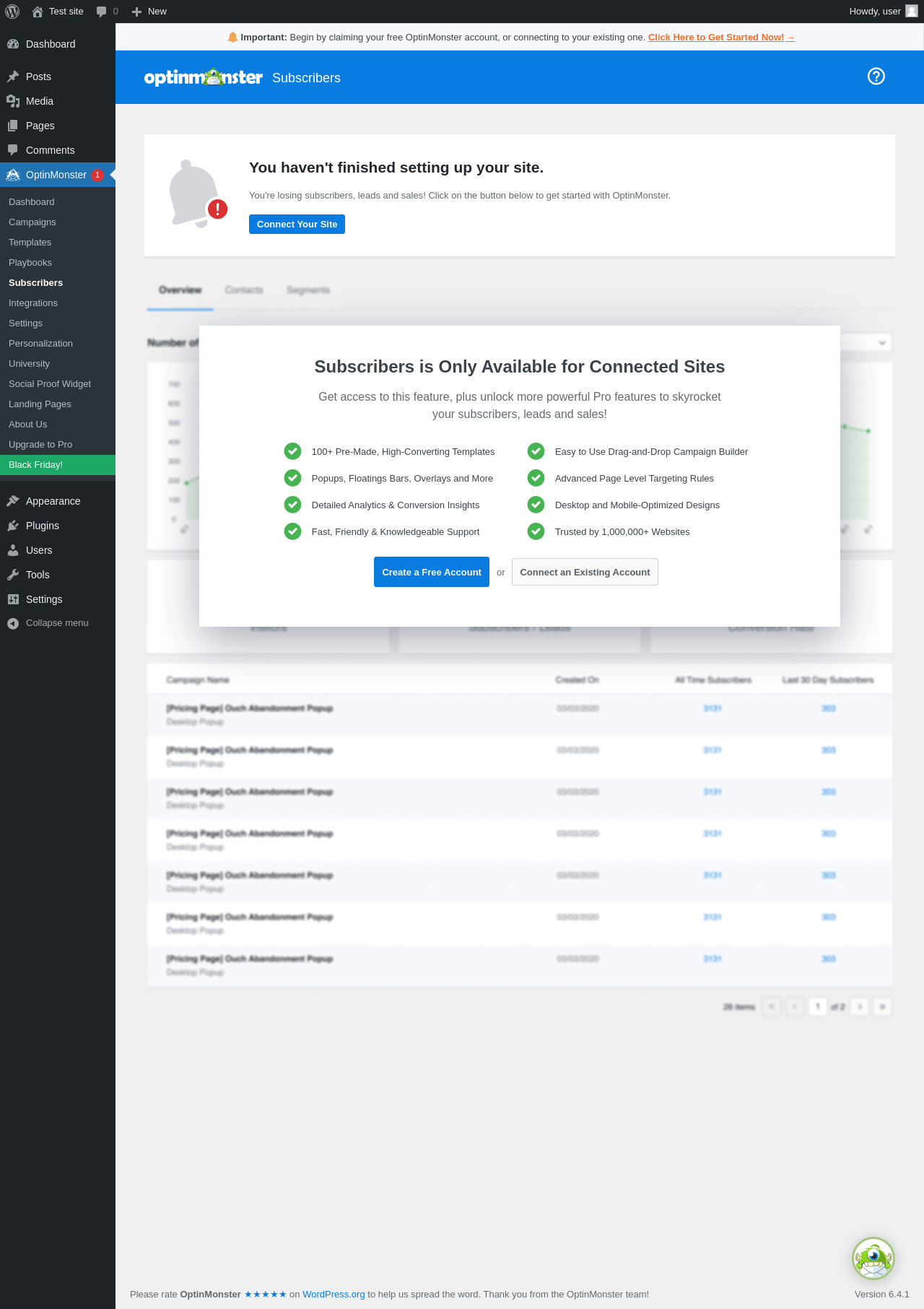Switch to the Contacts tab

(244, 290)
